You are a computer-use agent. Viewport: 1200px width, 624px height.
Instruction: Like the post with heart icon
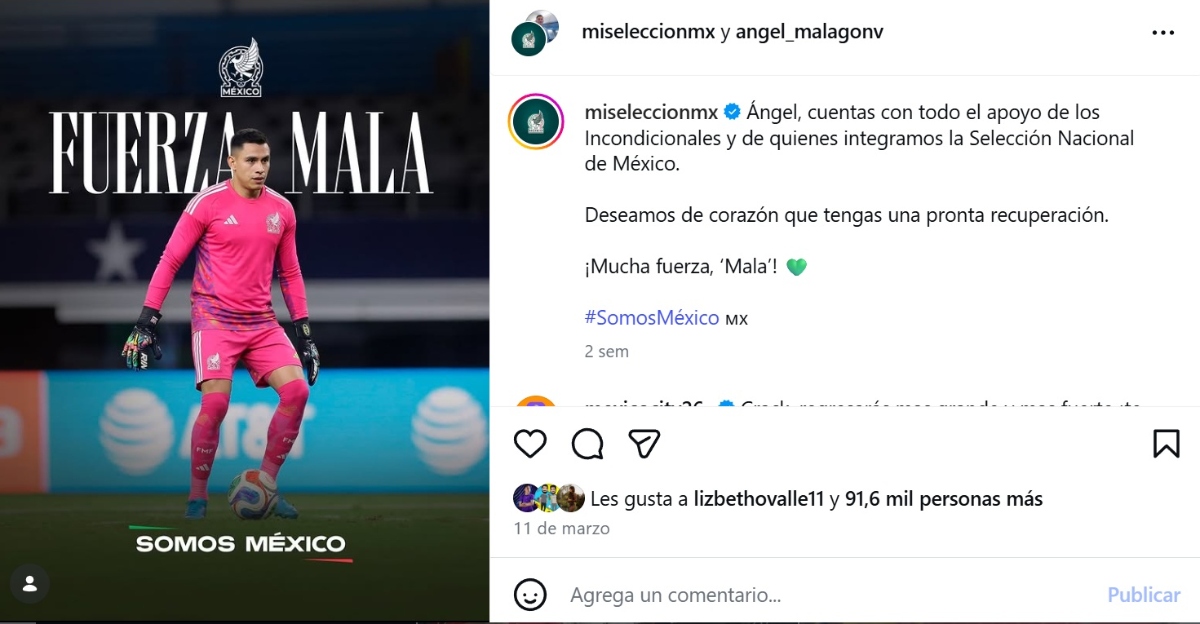click(x=530, y=443)
